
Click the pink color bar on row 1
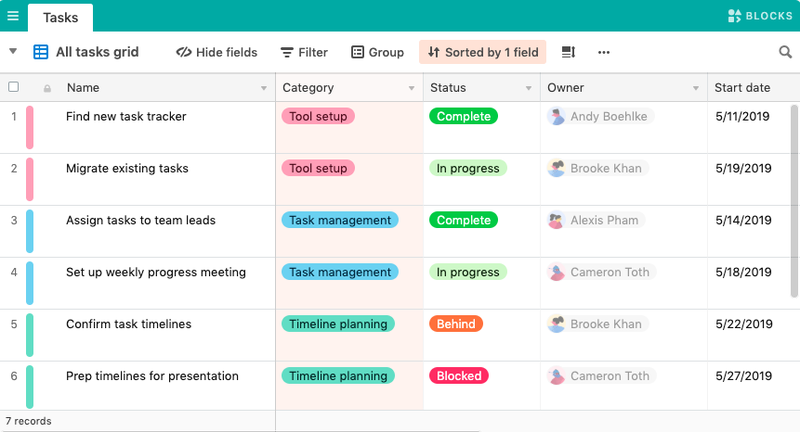pos(30,128)
